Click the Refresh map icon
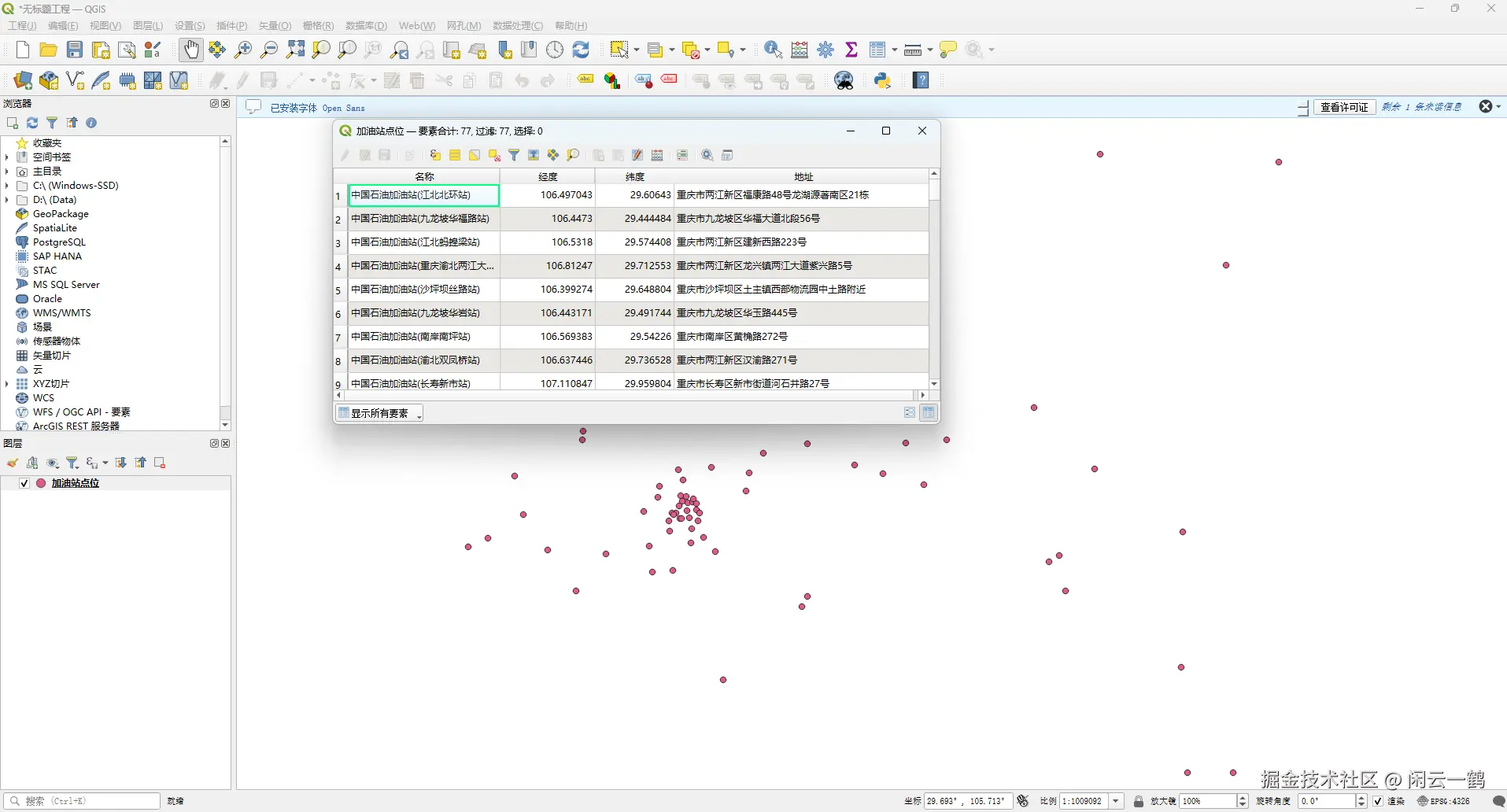 click(x=581, y=50)
